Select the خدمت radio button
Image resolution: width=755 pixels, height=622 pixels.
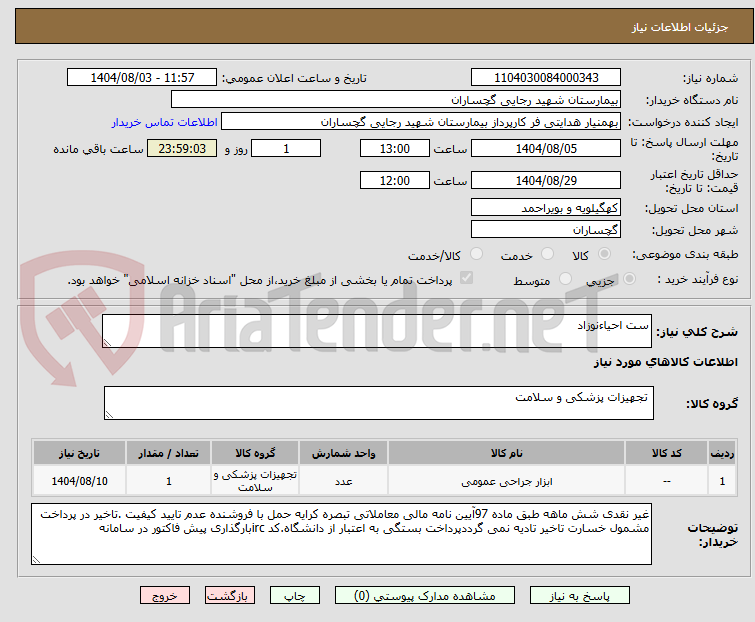pos(547,254)
